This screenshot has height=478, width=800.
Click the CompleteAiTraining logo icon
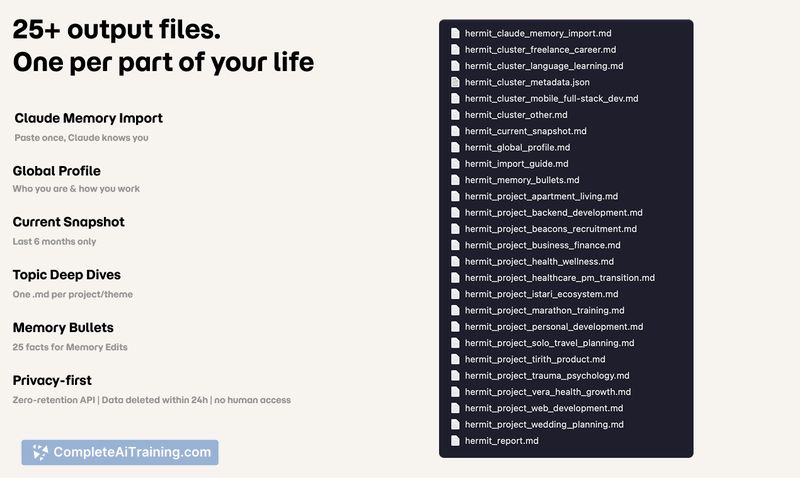[39, 452]
